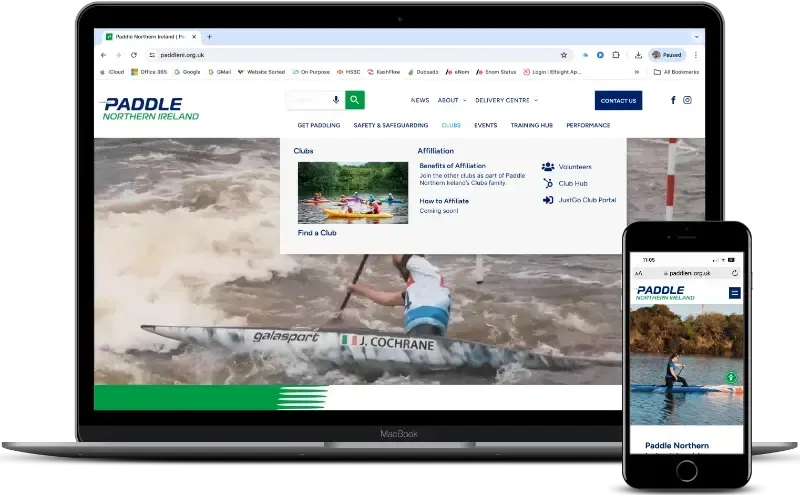Click the blue circular extension icon

coord(601,55)
